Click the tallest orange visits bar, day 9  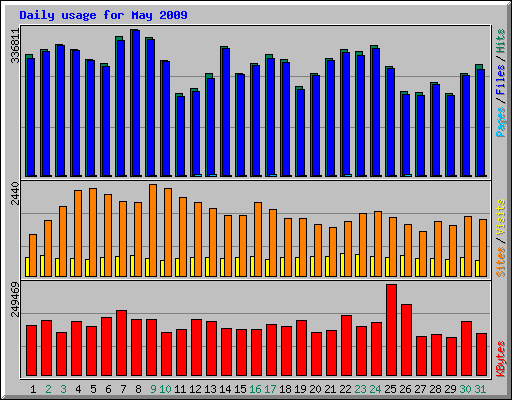coord(153,230)
